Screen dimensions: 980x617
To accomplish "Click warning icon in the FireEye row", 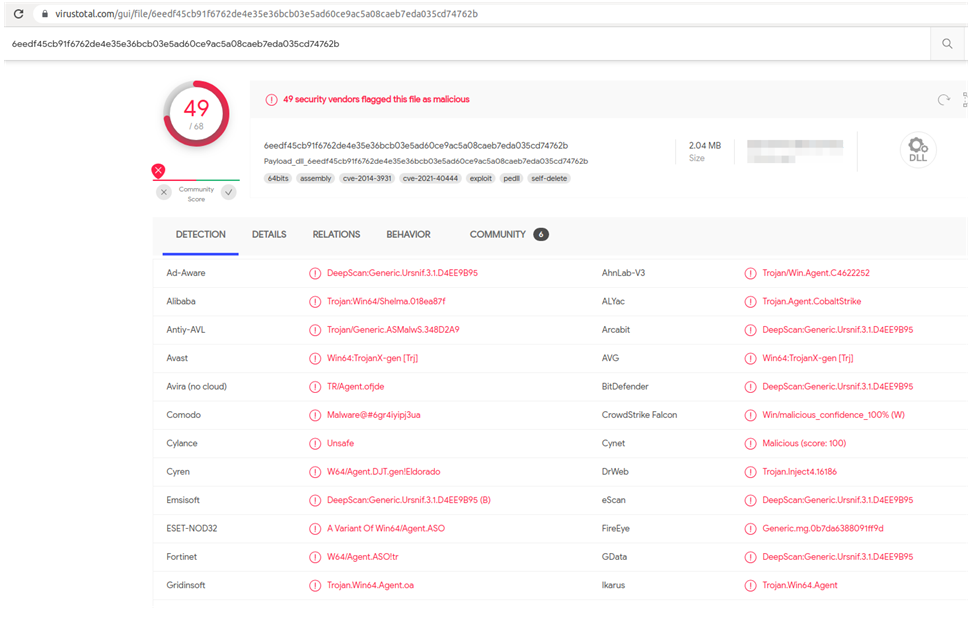I will coord(750,528).
